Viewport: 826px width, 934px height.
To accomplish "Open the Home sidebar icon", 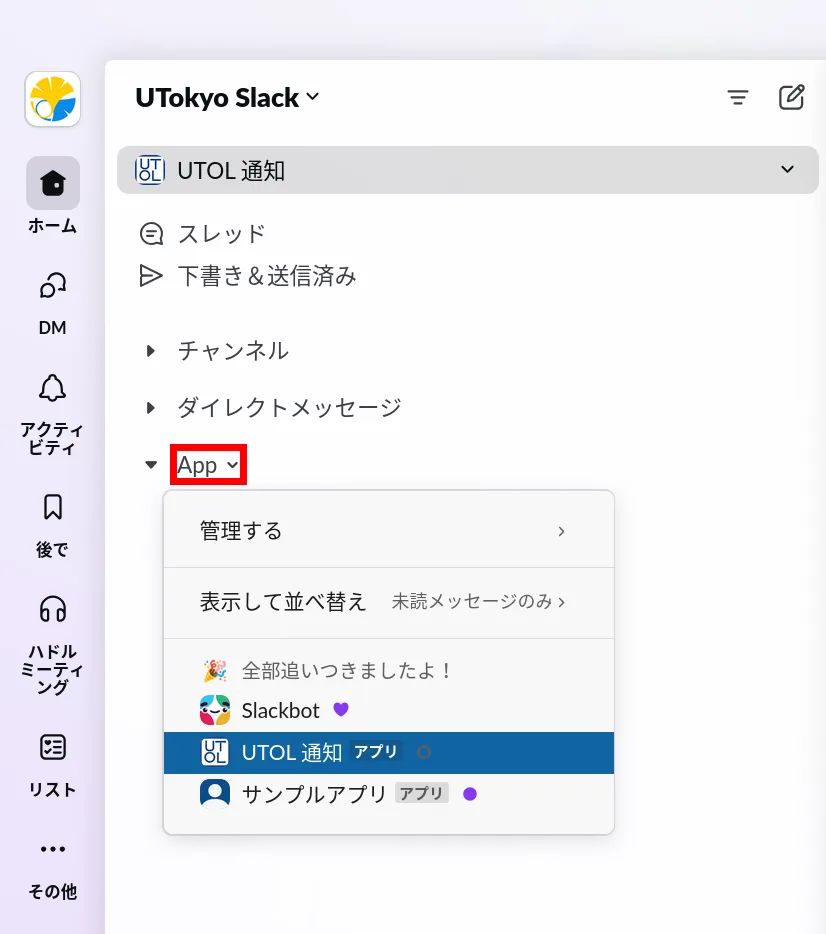I will point(53,183).
